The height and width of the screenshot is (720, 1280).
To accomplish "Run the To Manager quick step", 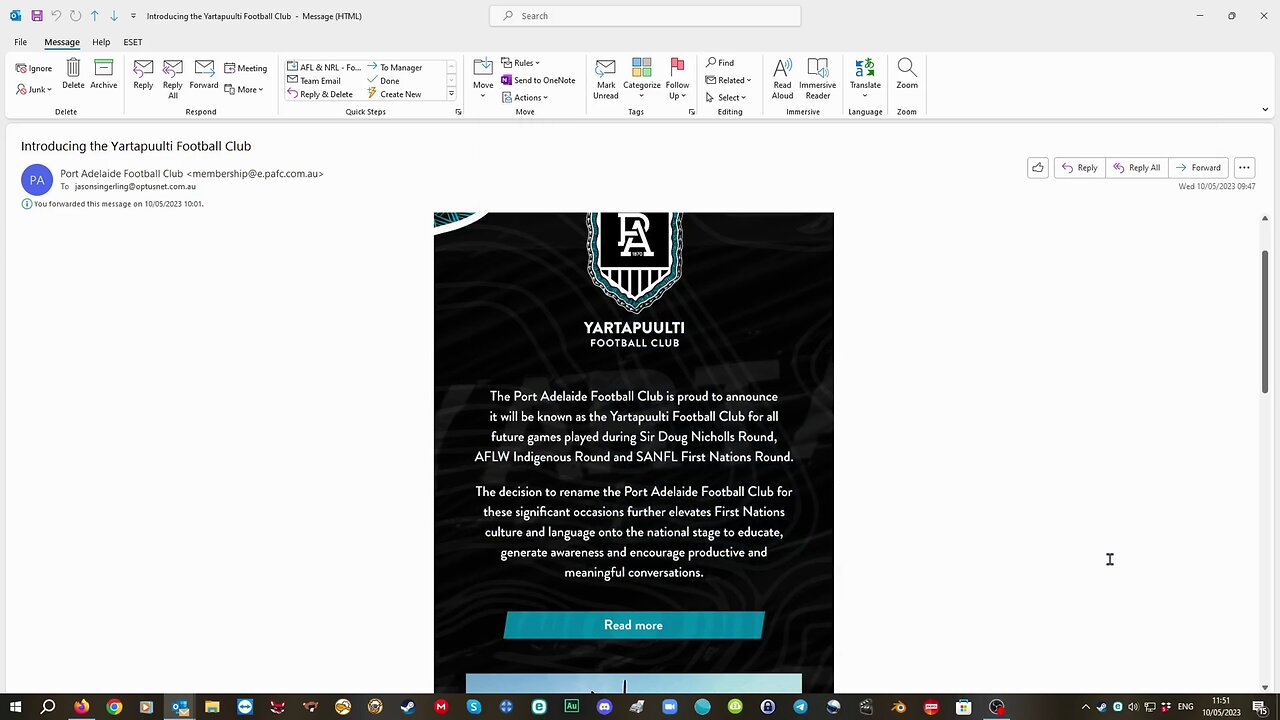I will (395, 67).
